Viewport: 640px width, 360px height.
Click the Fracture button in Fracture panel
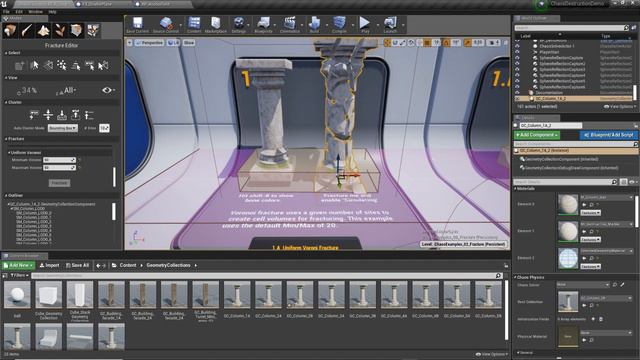[60, 183]
